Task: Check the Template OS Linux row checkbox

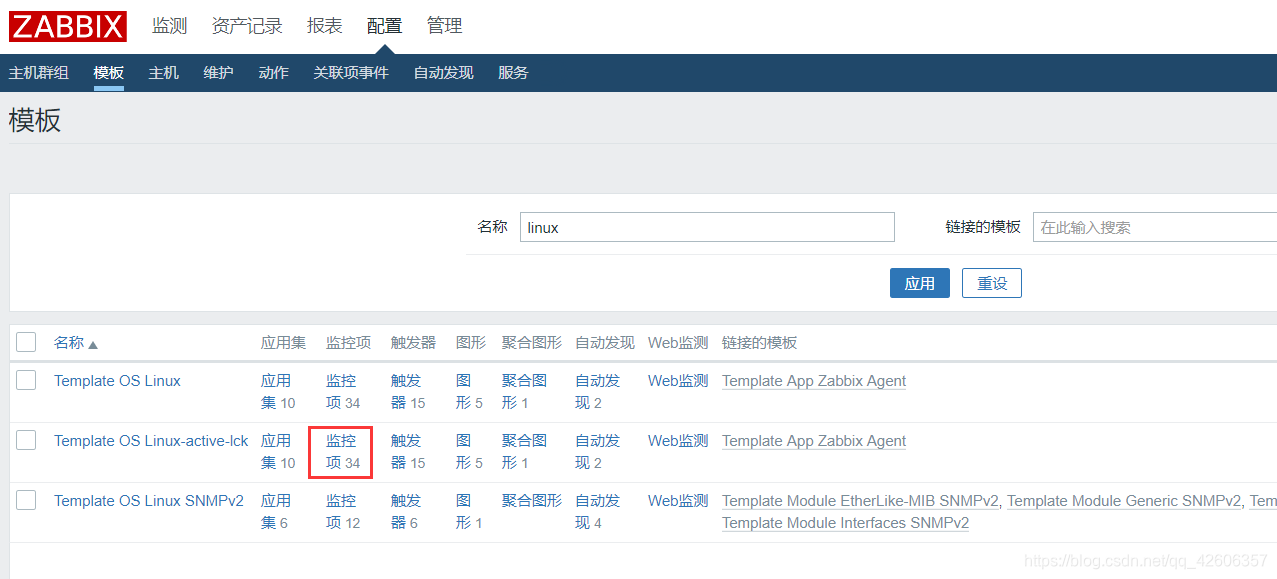Action: click(26, 380)
